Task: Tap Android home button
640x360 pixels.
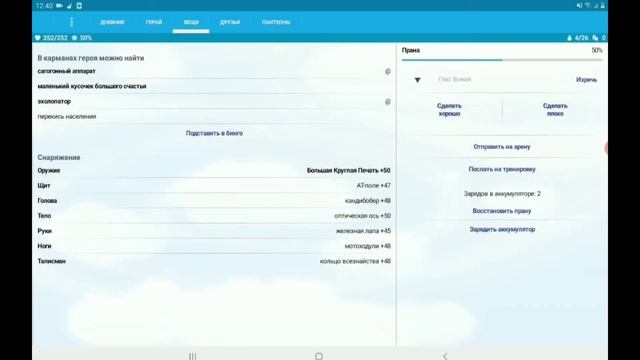Action: [319, 356]
